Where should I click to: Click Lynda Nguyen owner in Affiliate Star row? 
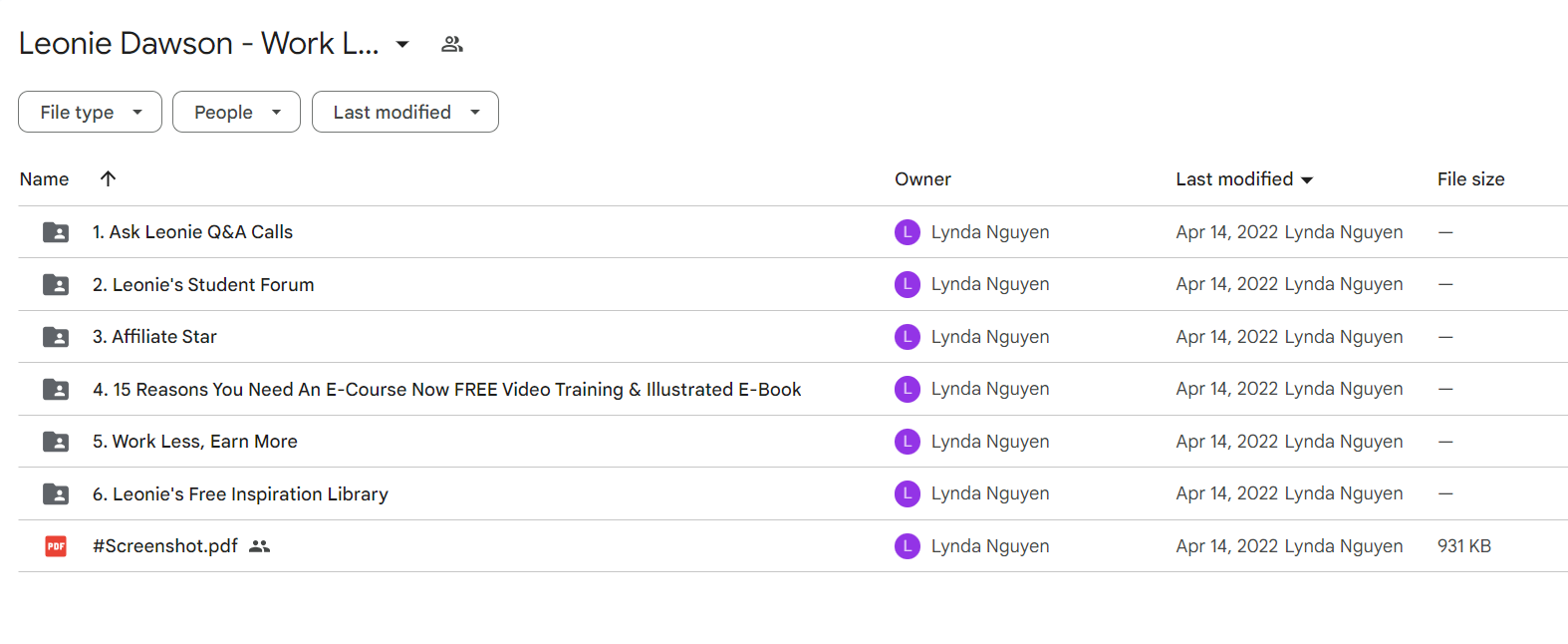(990, 337)
